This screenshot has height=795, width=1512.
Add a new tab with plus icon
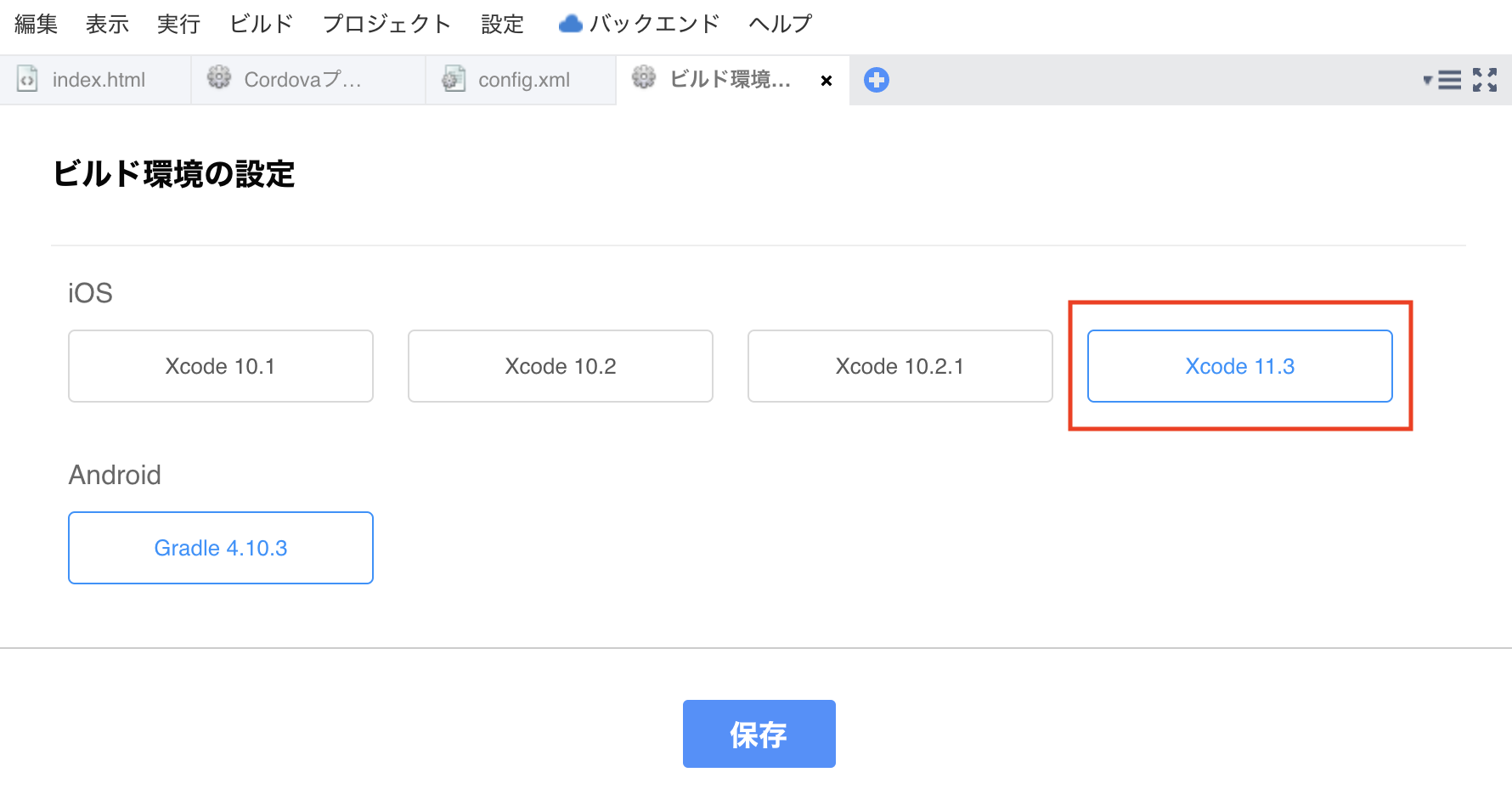click(x=877, y=80)
